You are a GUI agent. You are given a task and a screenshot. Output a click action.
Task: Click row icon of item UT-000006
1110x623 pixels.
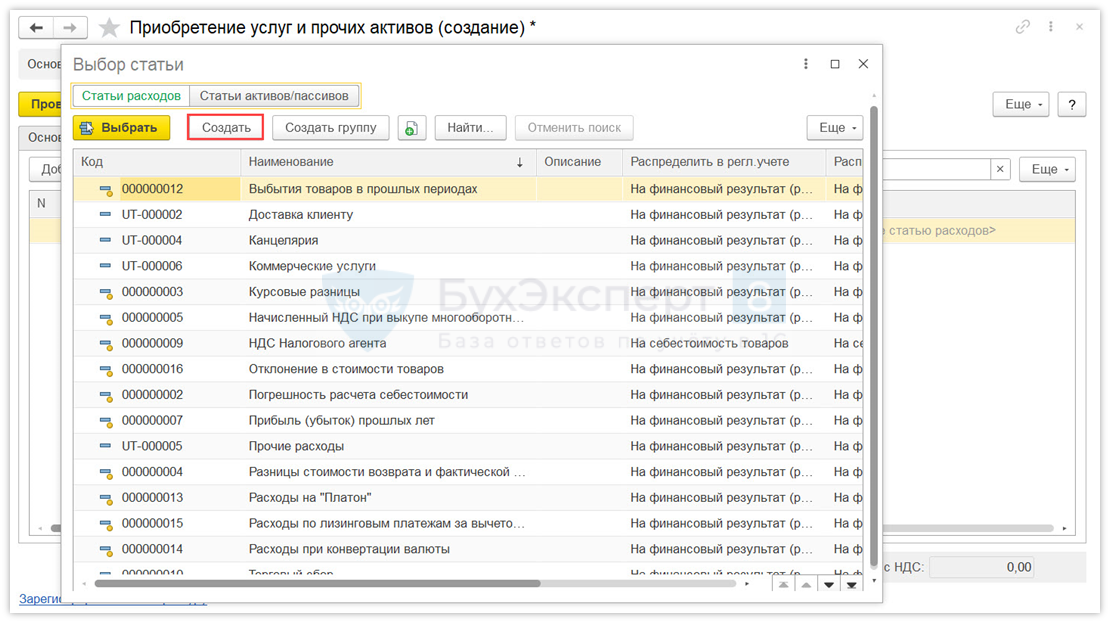click(x=105, y=266)
